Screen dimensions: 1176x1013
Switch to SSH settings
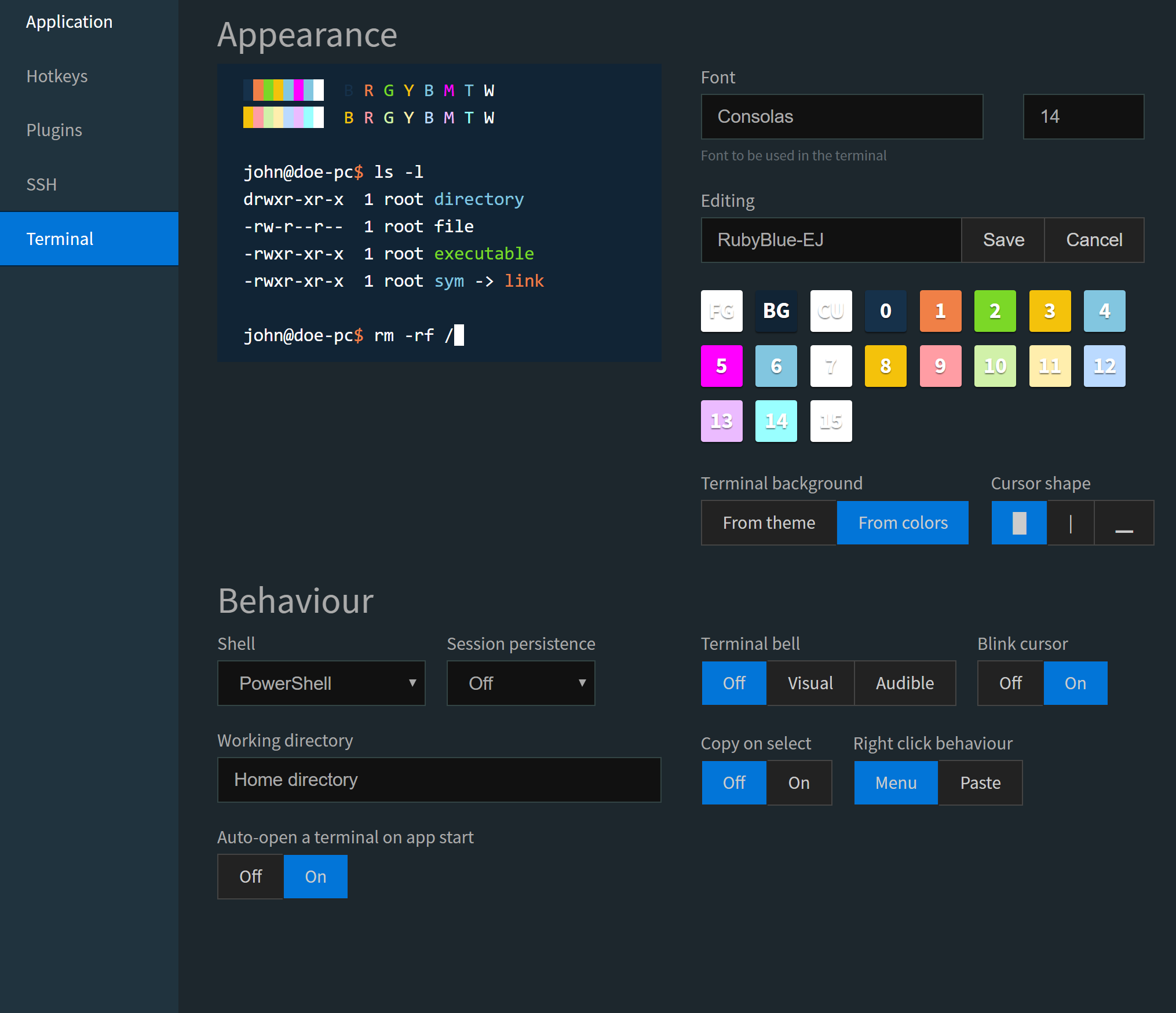(89, 185)
